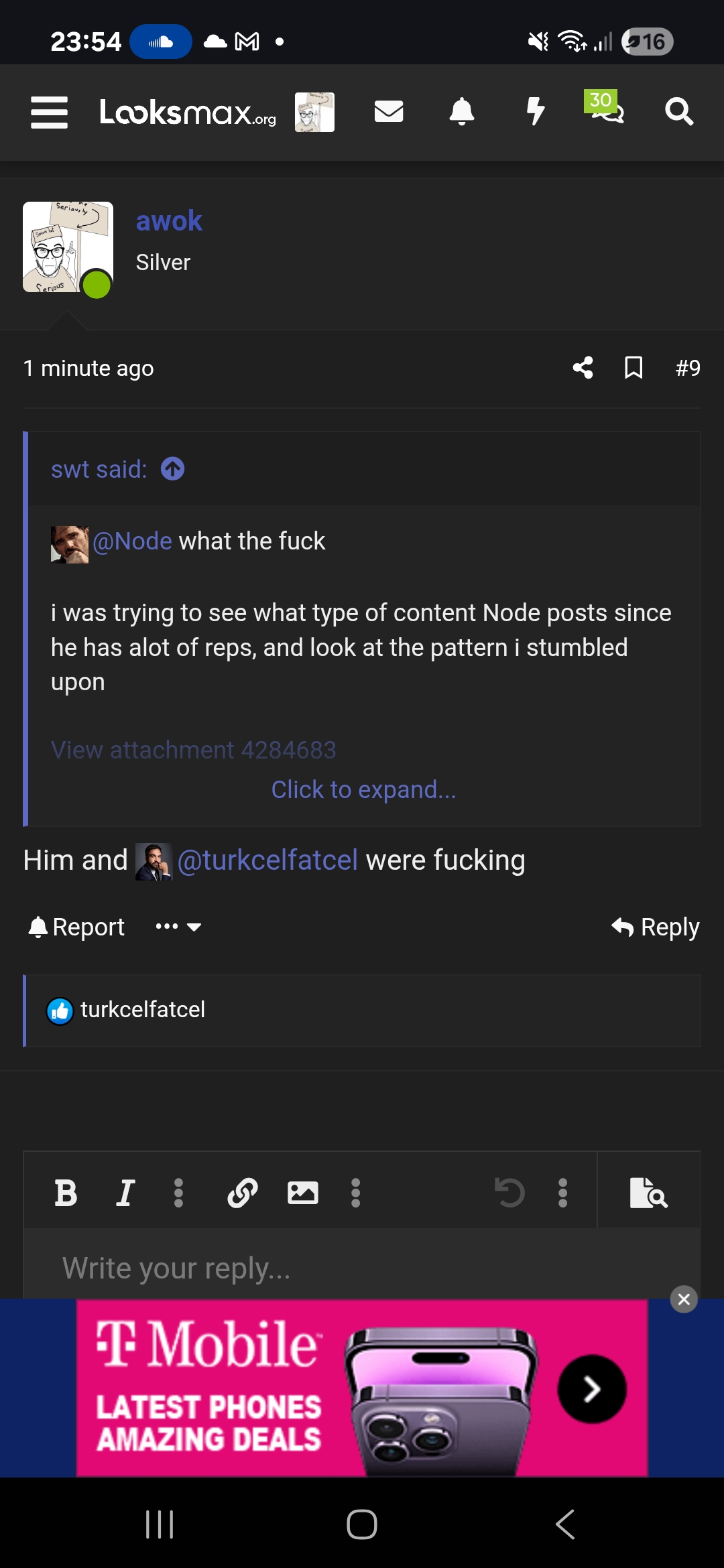
Task: Open the @turkcelfatcel mention link
Action: (x=267, y=860)
